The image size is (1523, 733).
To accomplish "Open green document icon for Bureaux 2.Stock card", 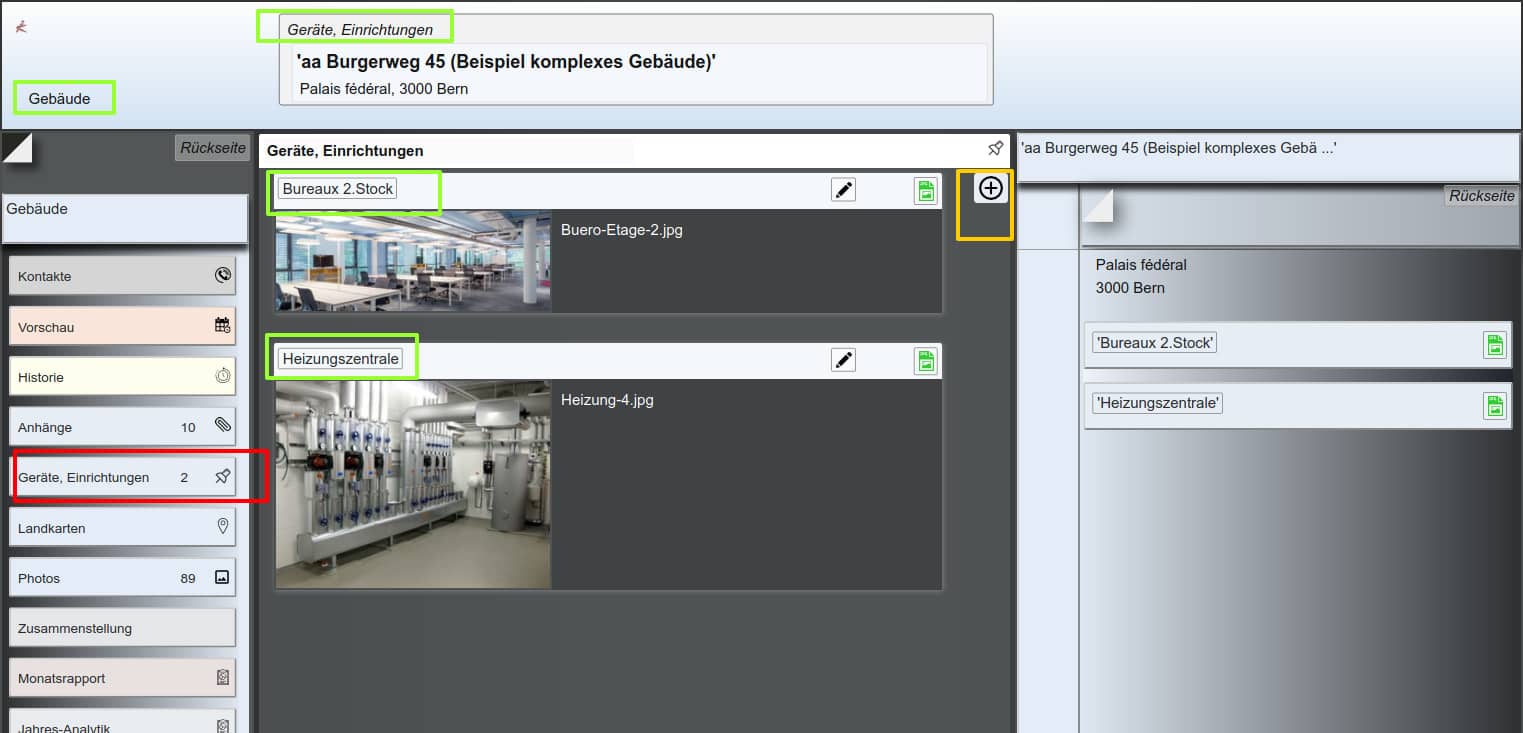I will click(x=925, y=191).
